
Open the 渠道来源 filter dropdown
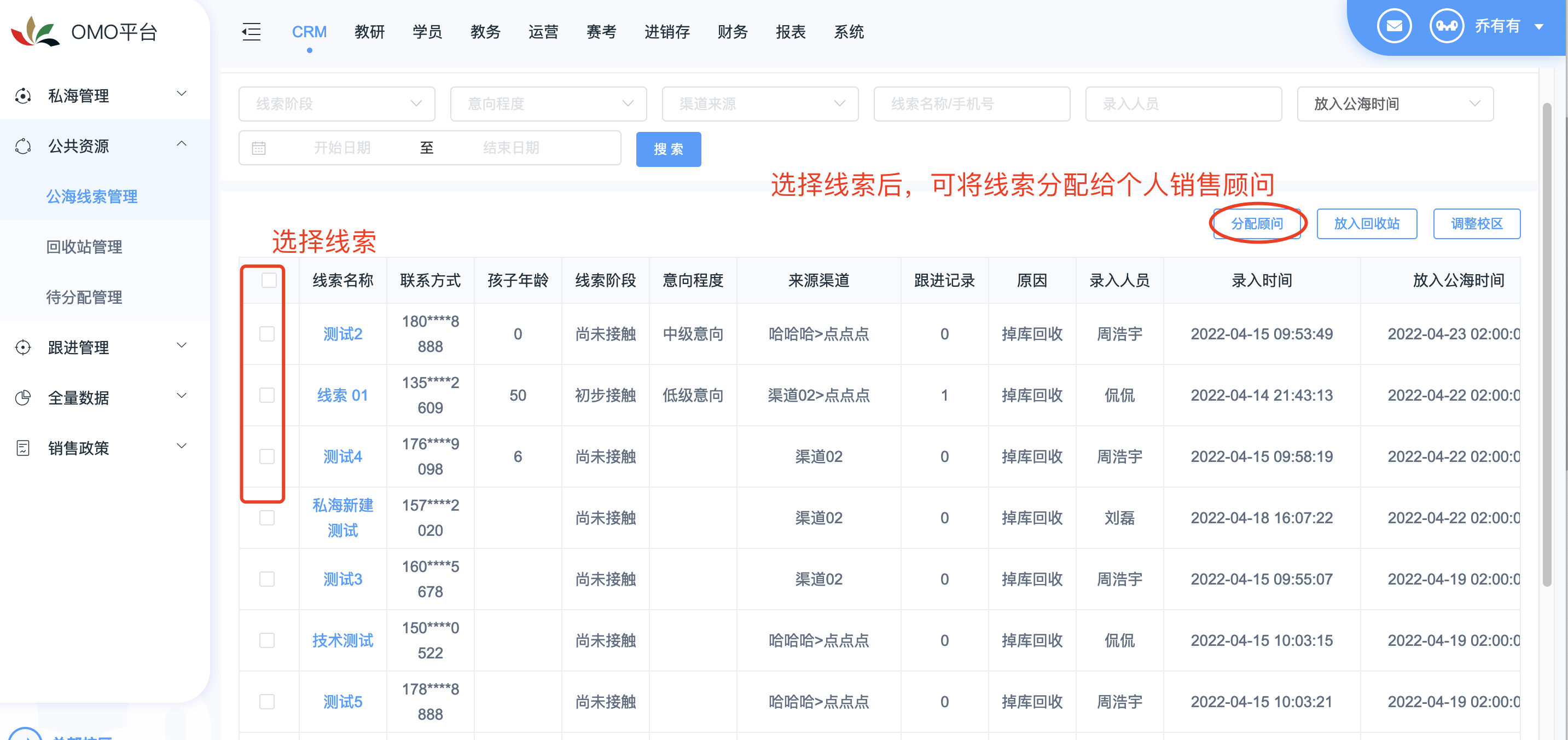click(x=760, y=103)
